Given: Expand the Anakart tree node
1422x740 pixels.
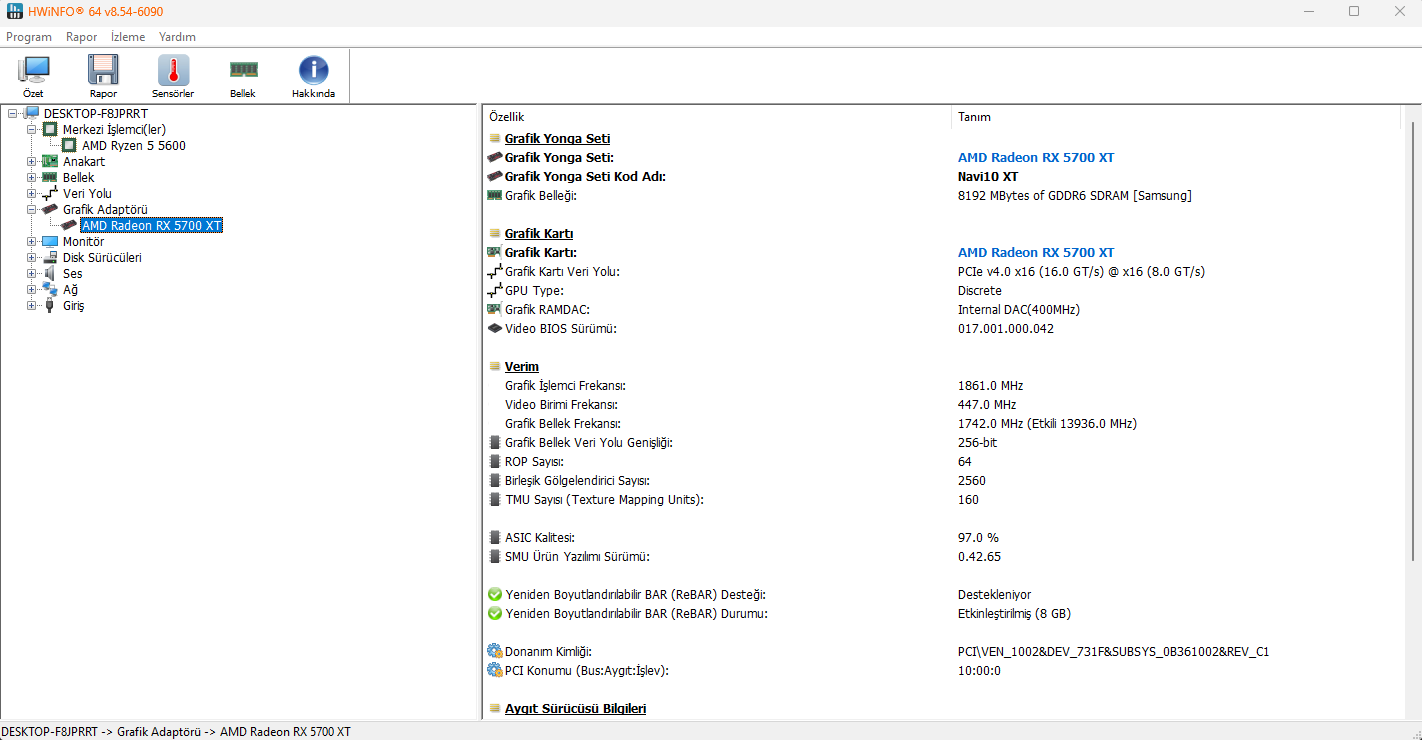Looking at the screenshot, I should [x=32, y=161].
